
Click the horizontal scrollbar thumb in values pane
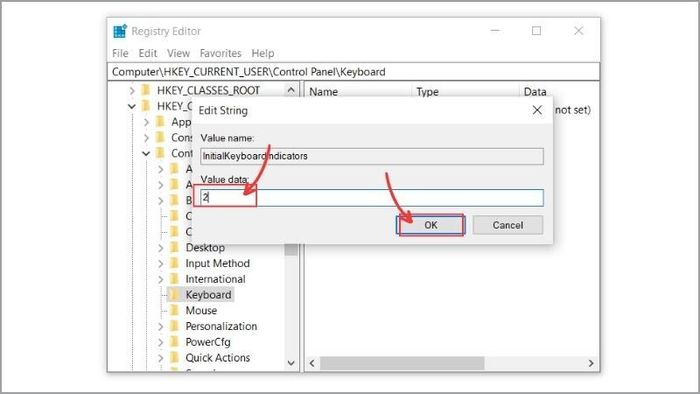click(402, 363)
